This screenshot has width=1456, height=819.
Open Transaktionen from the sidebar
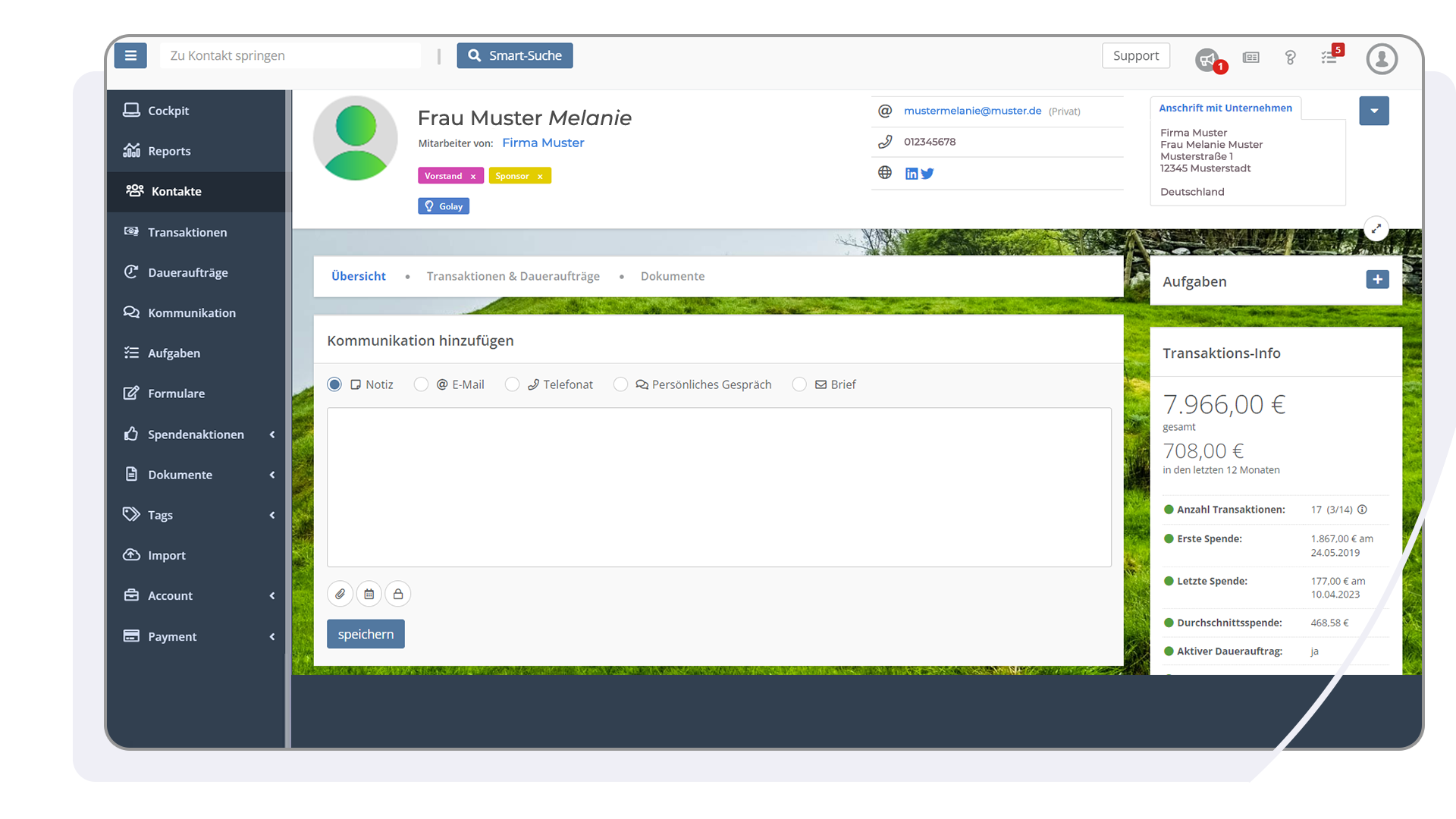tap(187, 232)
